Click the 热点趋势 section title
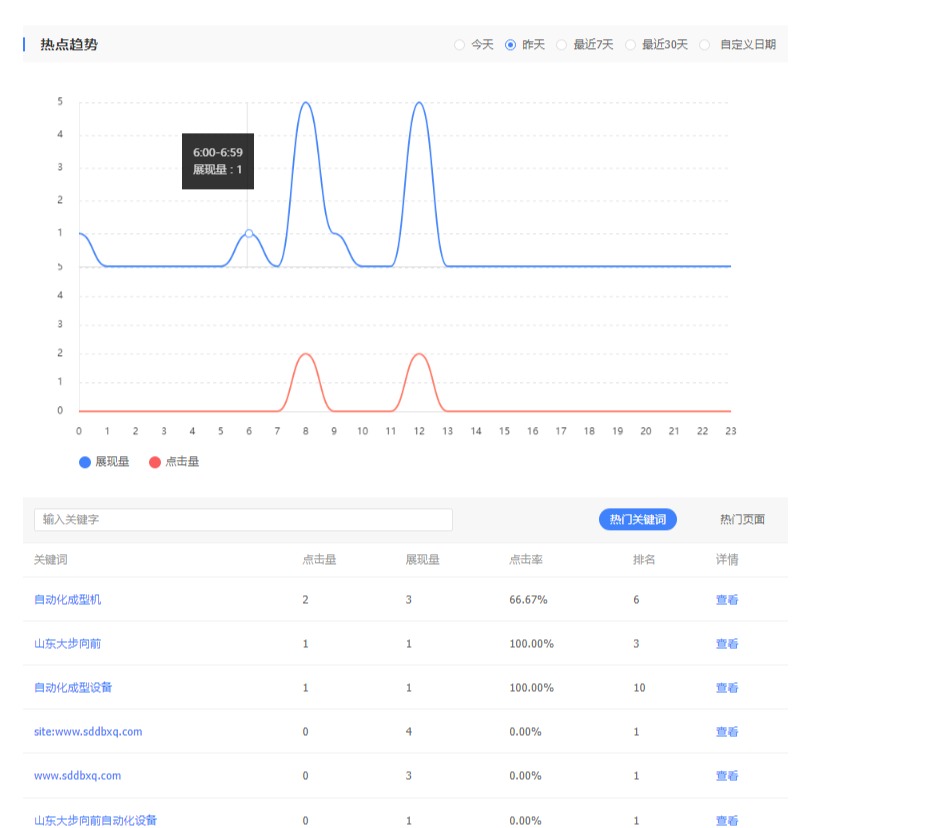945x828 pixels. (x=69, y=45)
